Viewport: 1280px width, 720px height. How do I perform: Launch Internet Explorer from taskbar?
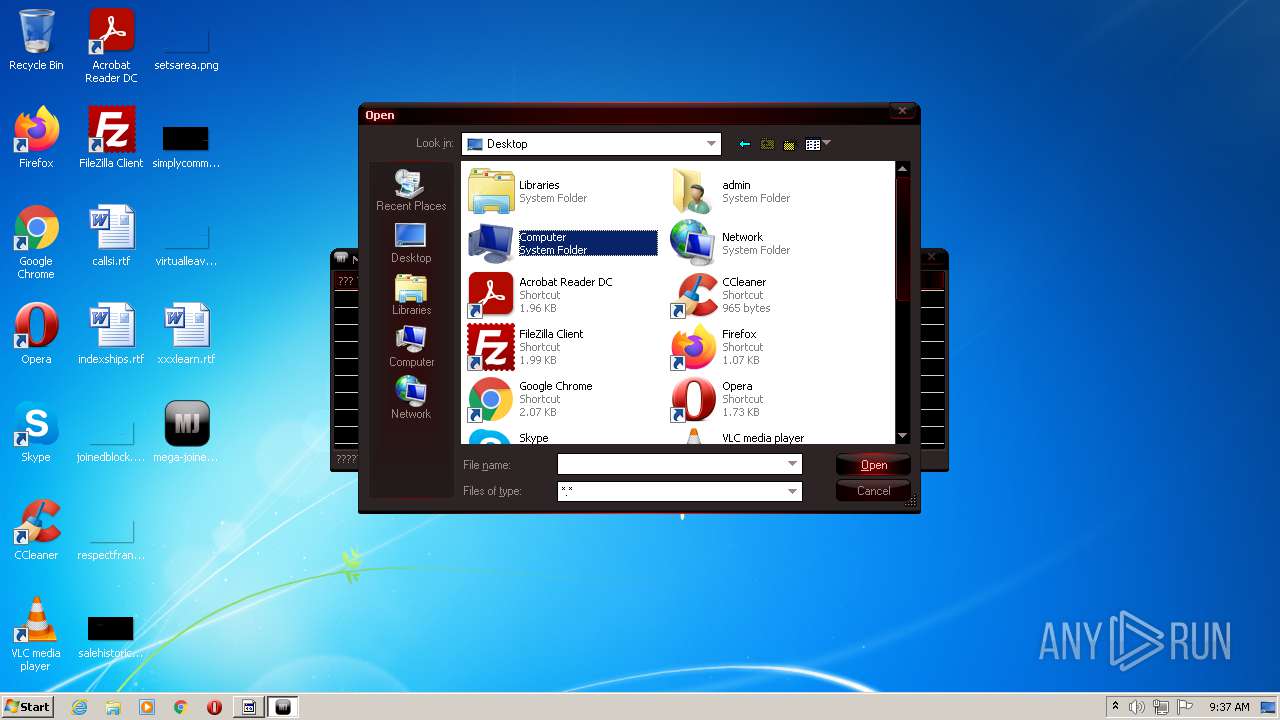(79, 707)
